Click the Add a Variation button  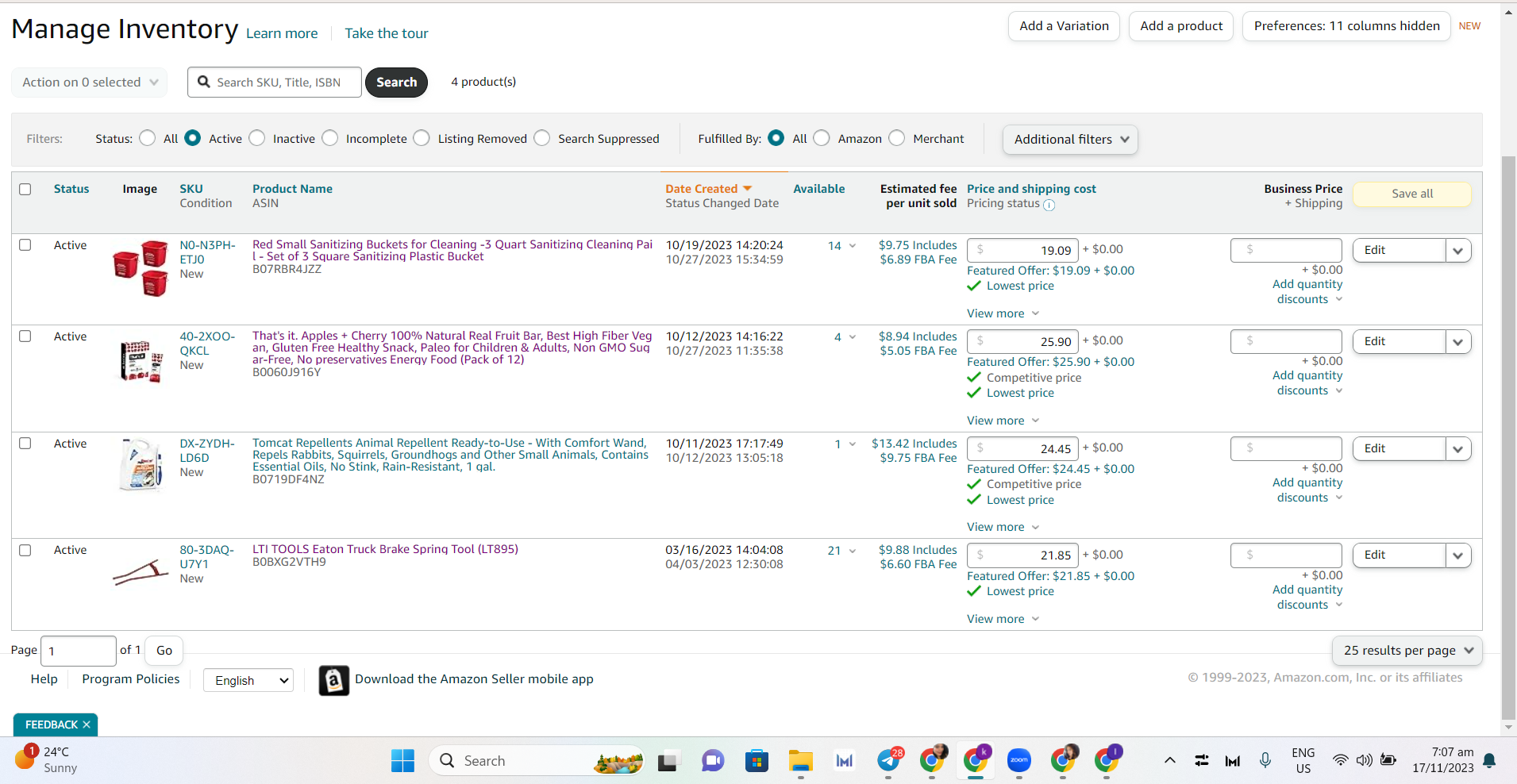(x=1064, y=26)
